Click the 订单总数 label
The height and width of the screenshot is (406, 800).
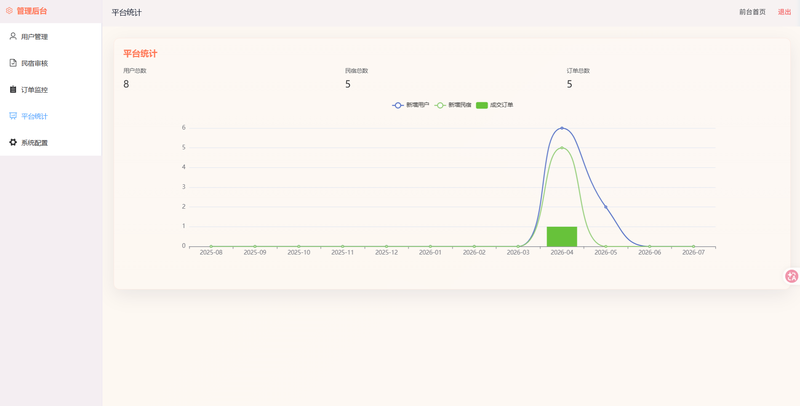[x=578, y=71]
